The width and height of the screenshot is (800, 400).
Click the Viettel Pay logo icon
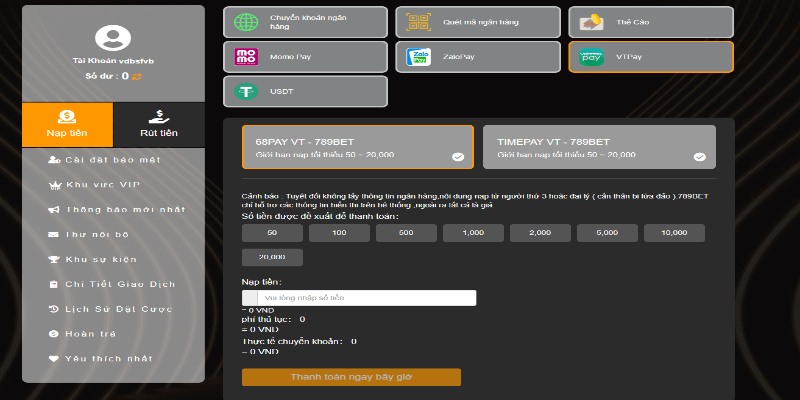[591, 57]
